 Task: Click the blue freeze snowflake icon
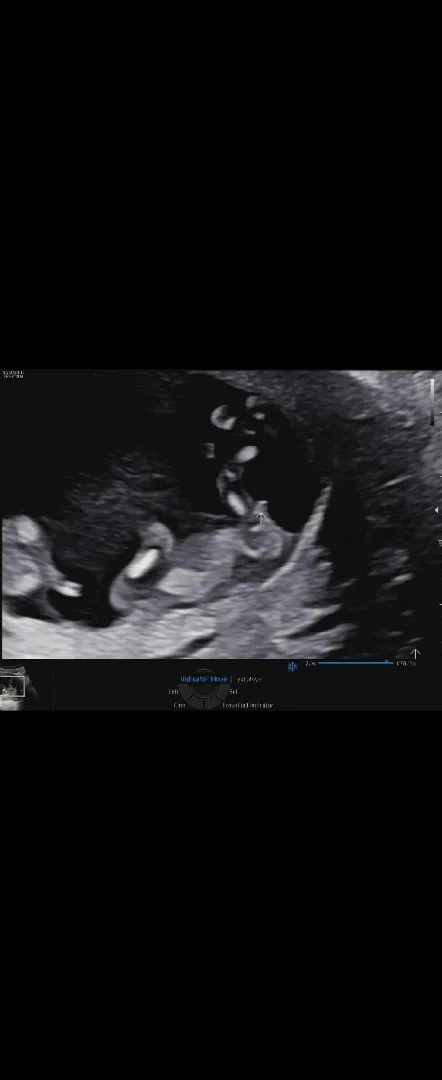tap(293, 666)
